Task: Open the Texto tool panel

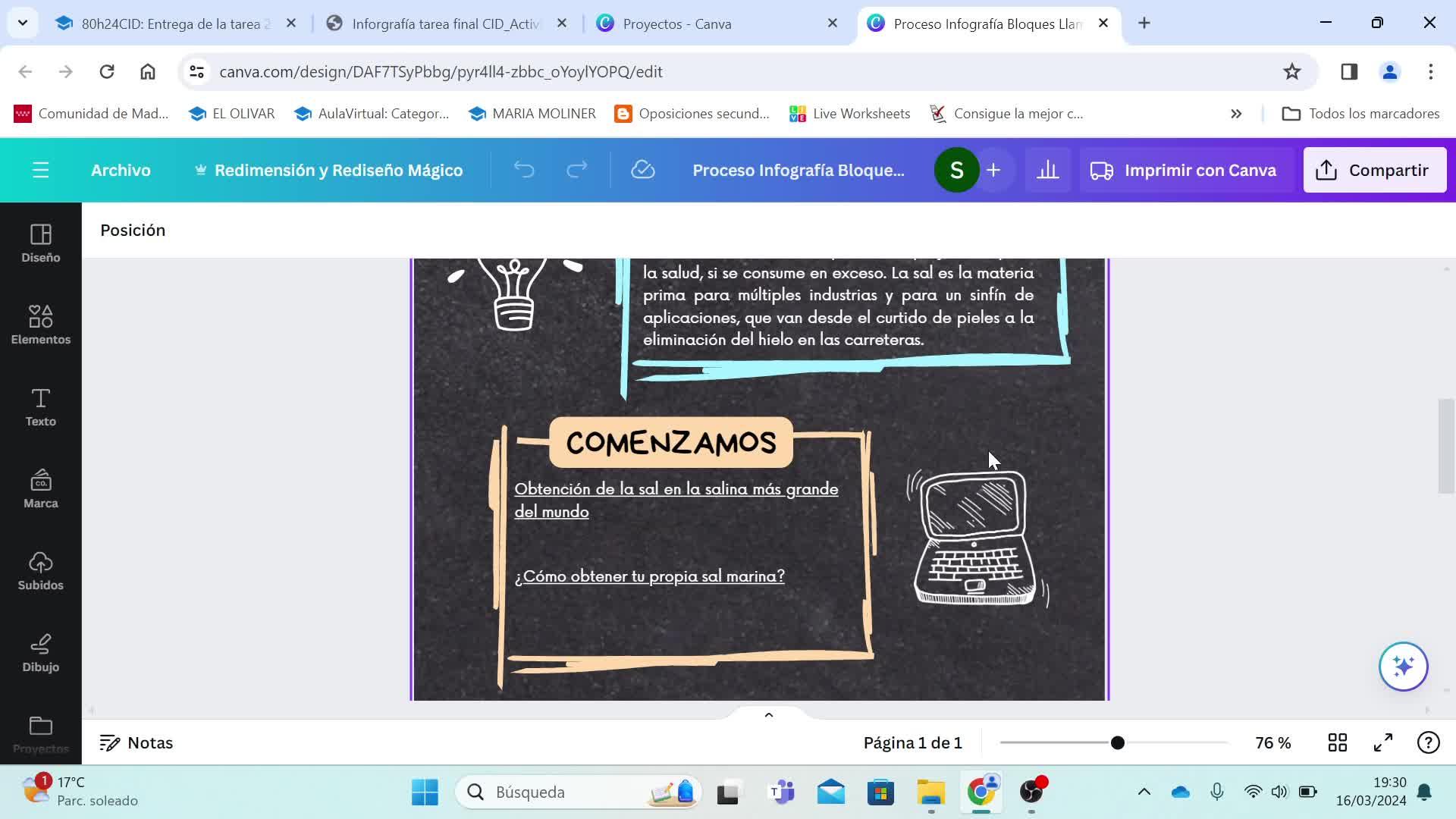Action: click(40, 407)
